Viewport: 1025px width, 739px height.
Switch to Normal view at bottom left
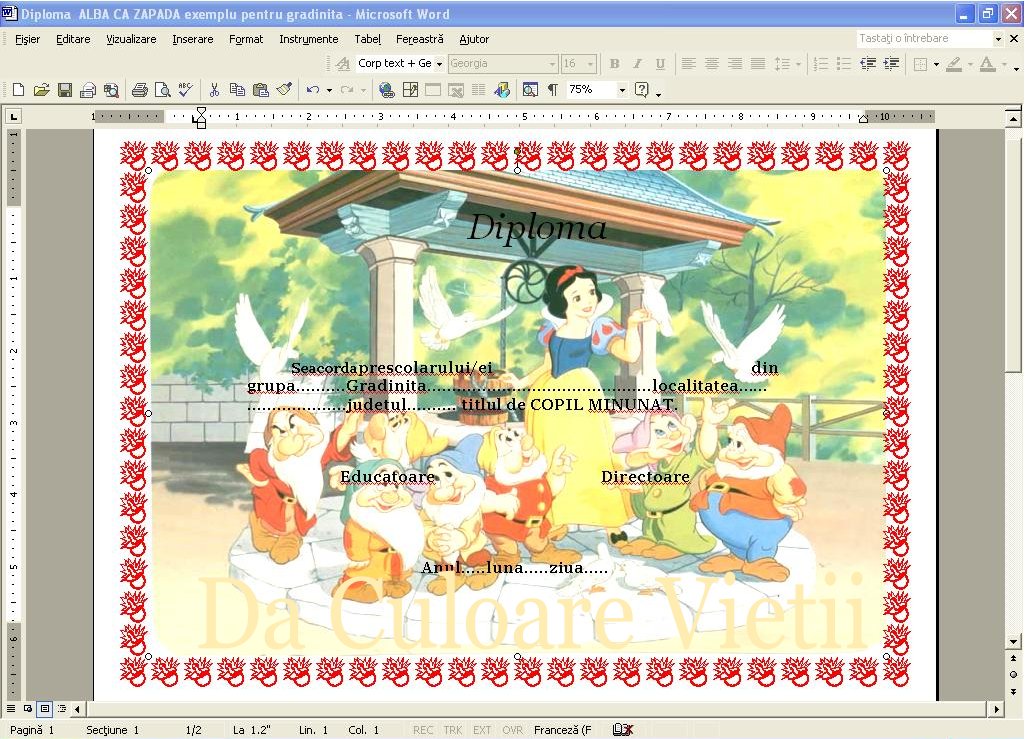point(11,708)
